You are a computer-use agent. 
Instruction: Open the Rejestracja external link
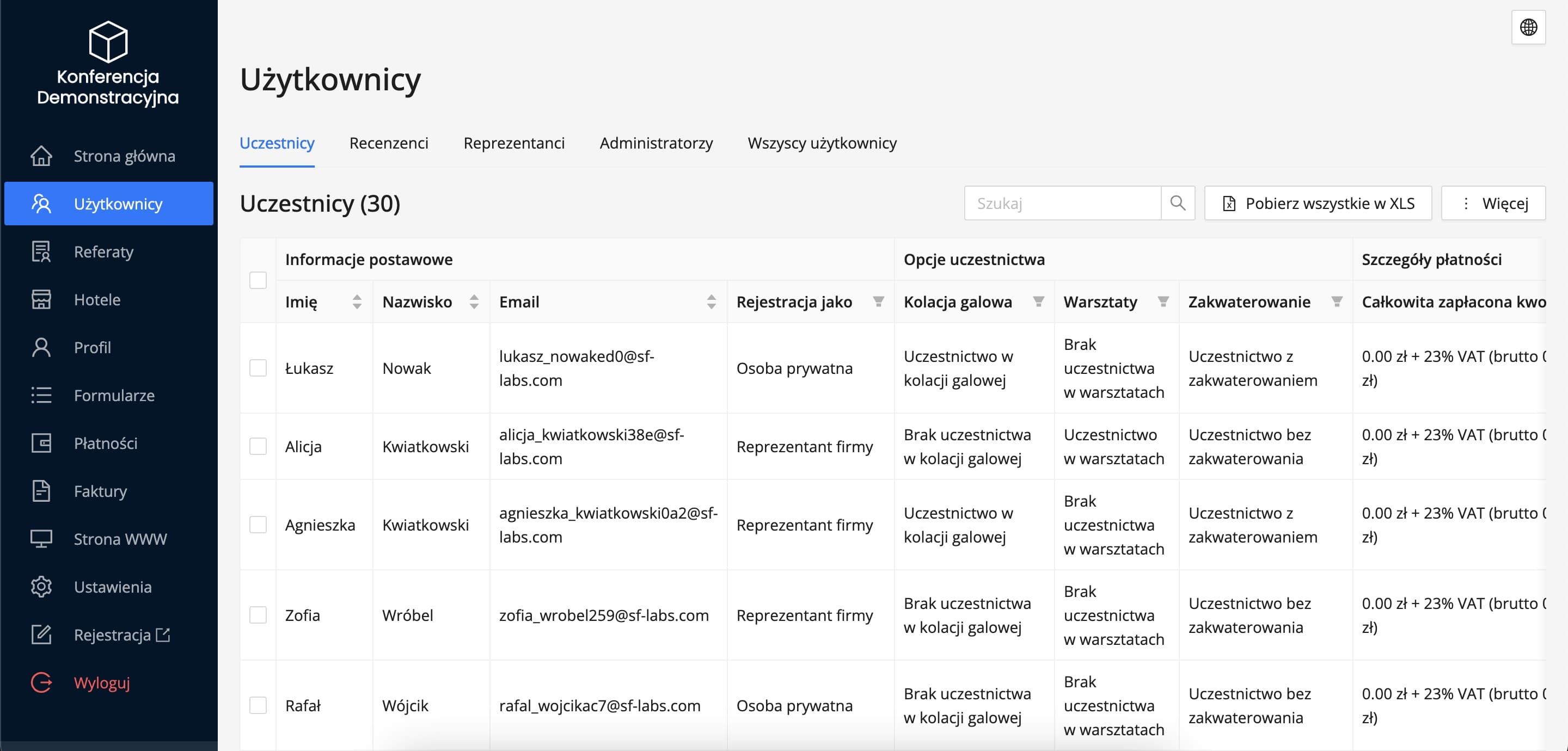coord(108,635)
